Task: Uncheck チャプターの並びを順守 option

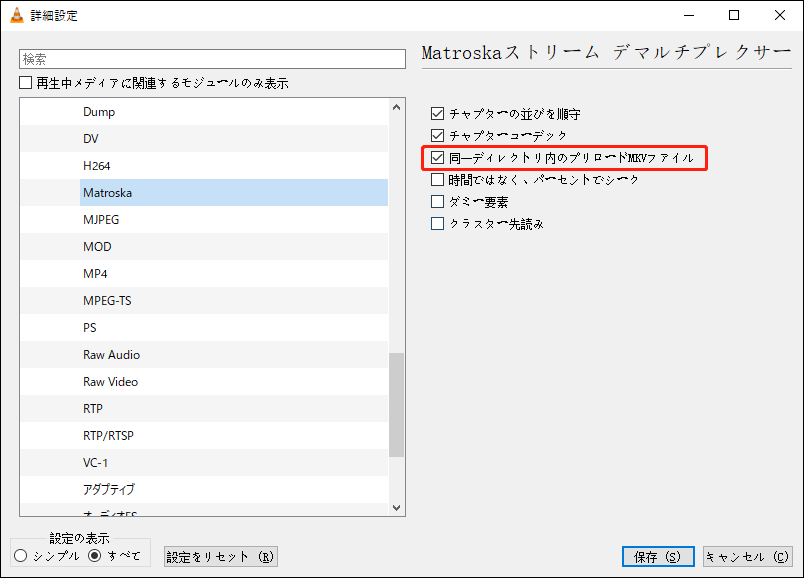Action: (x=437, y=113)
